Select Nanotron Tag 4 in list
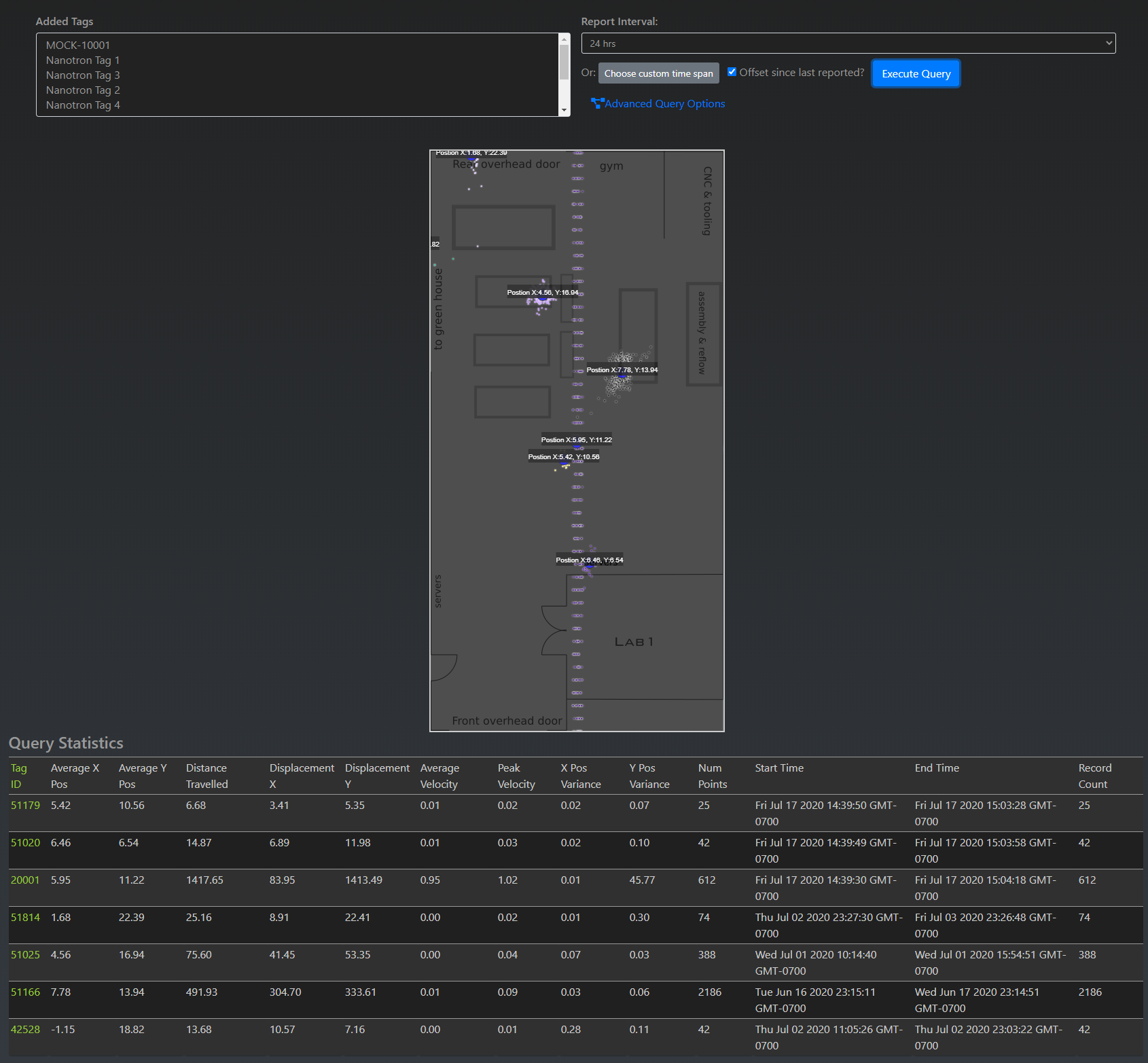The image size is (1148, 1063). (x=83, y=105)
